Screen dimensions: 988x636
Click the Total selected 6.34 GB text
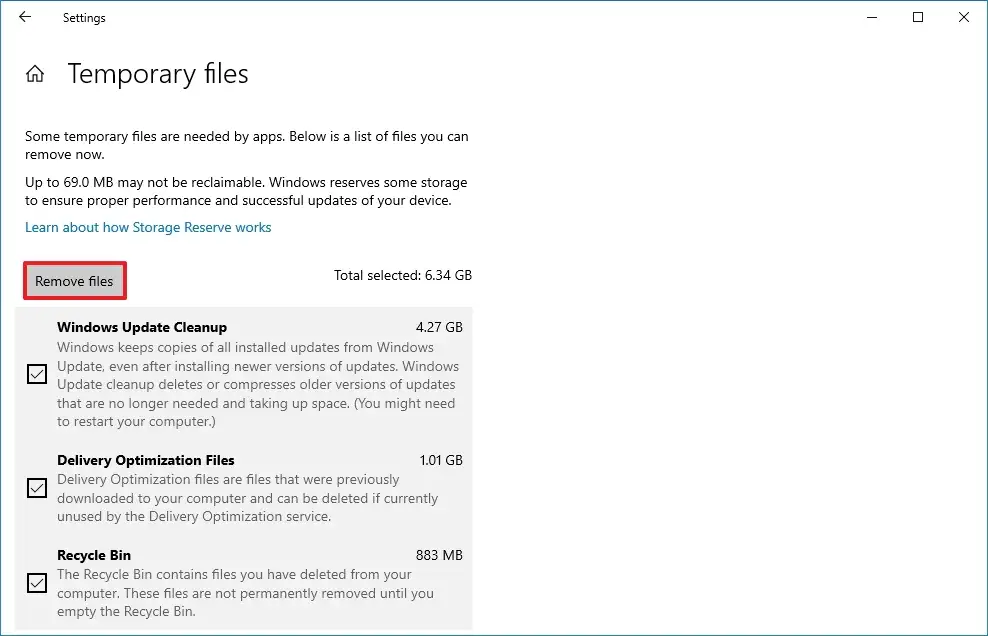click(x=402, y=275)
